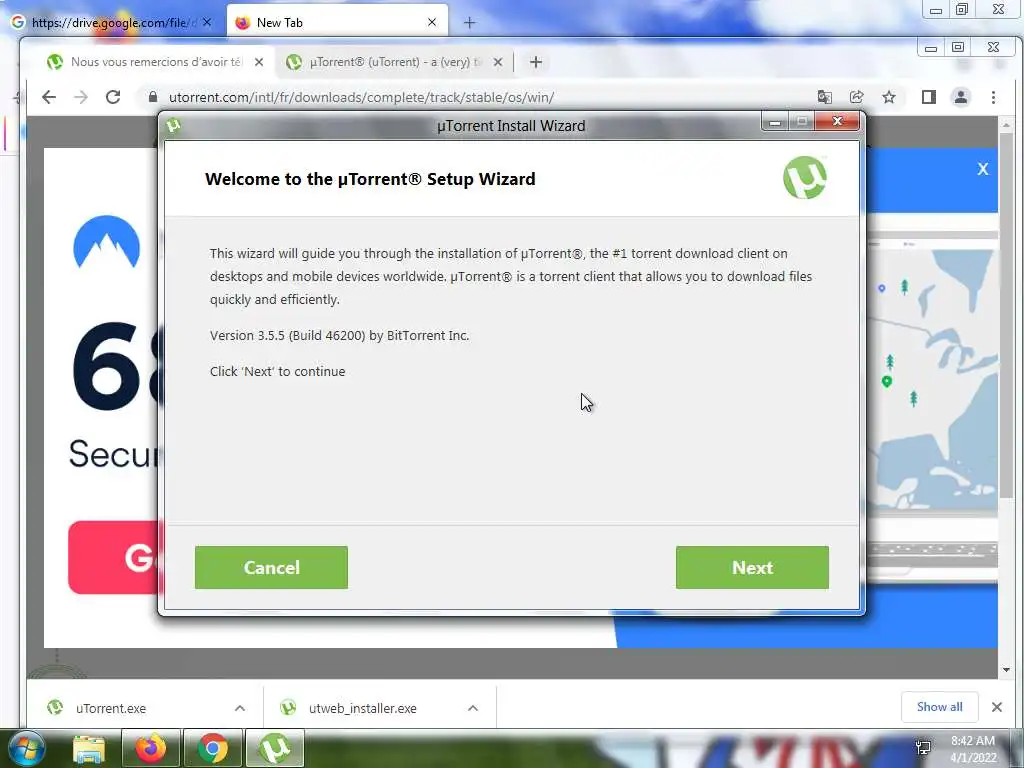The height and width of the screenshot is (768, 1024).
Task: Switch to the µTorrent® (uTorrent) tab
Action: [x=394, y=62]
